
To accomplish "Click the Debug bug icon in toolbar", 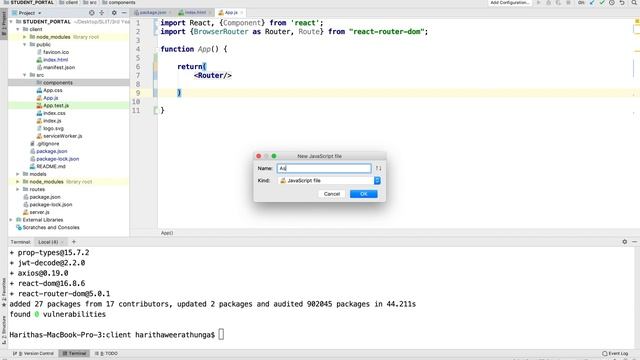I will tap(549, 3).
